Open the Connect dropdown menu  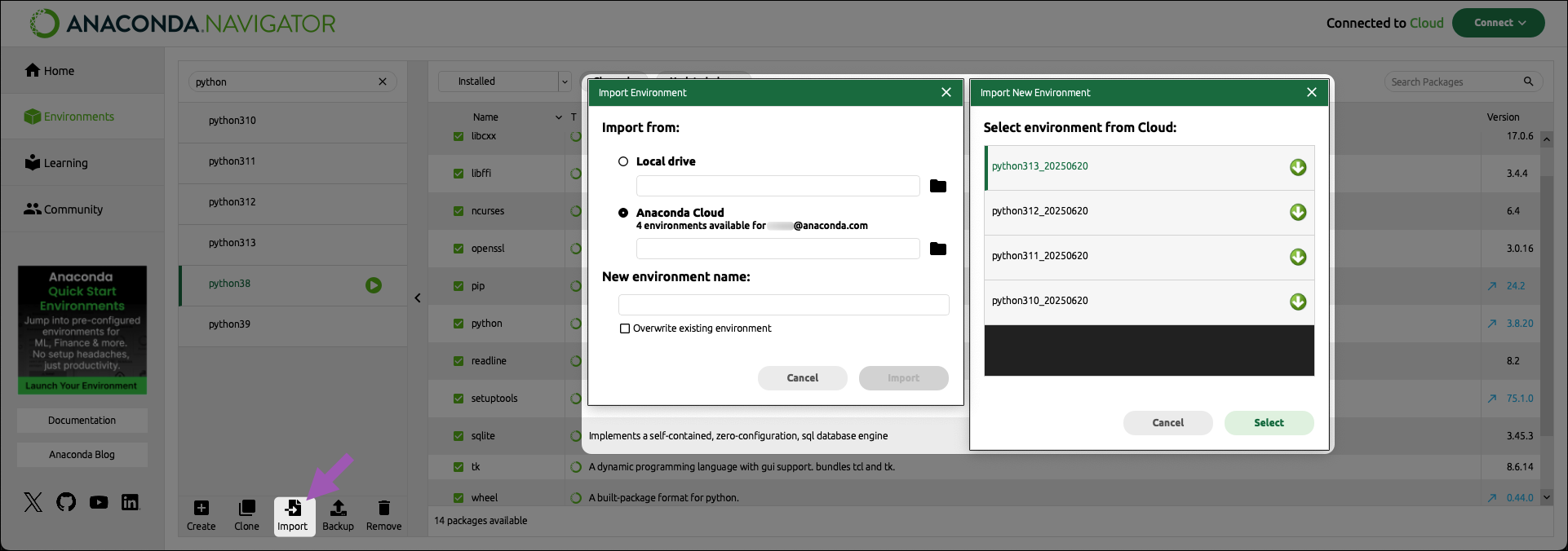click(1499, 23)
